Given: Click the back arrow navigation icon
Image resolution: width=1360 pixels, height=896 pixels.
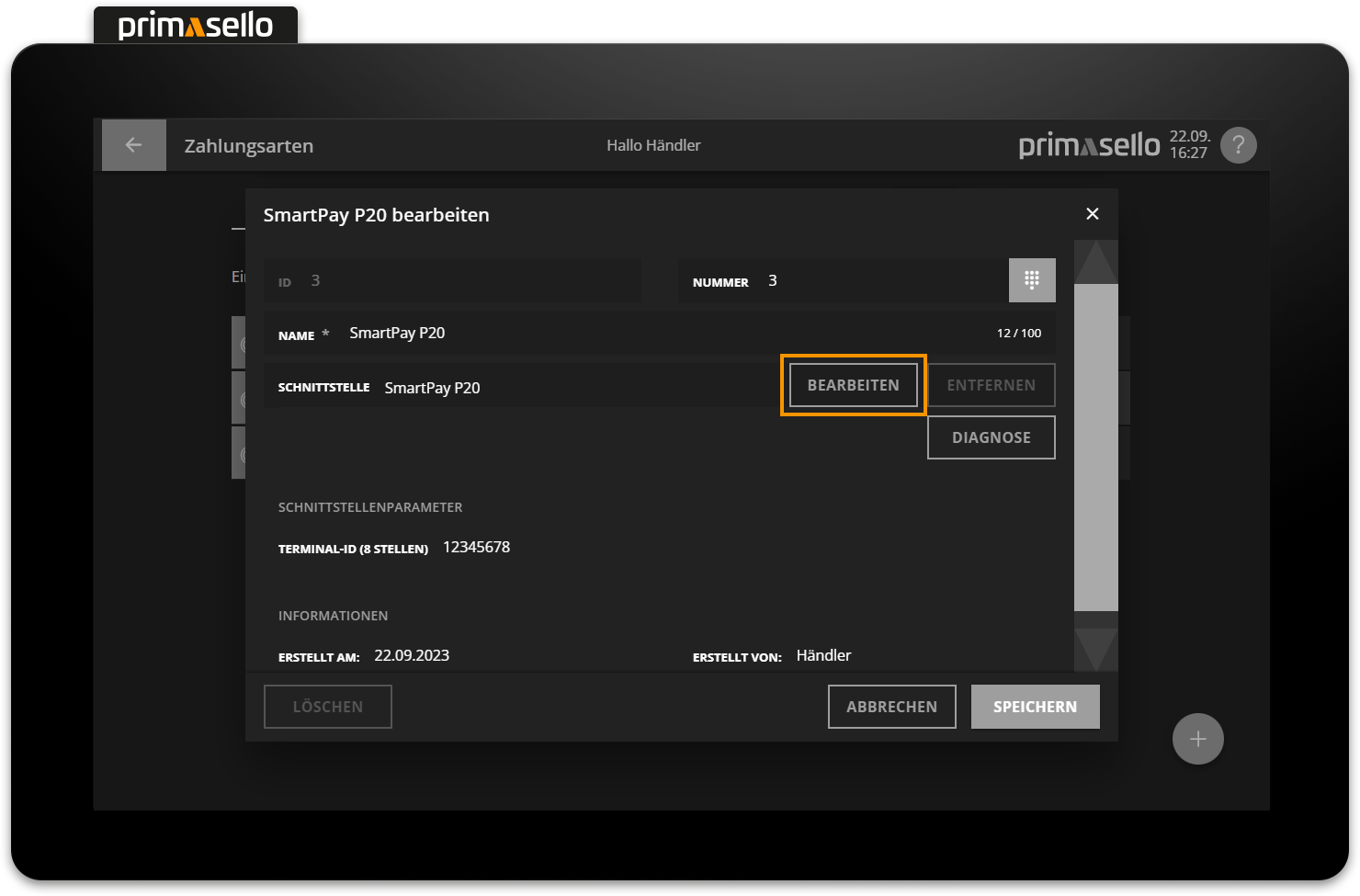Looking at the screenshot, I should click(133, 144).
